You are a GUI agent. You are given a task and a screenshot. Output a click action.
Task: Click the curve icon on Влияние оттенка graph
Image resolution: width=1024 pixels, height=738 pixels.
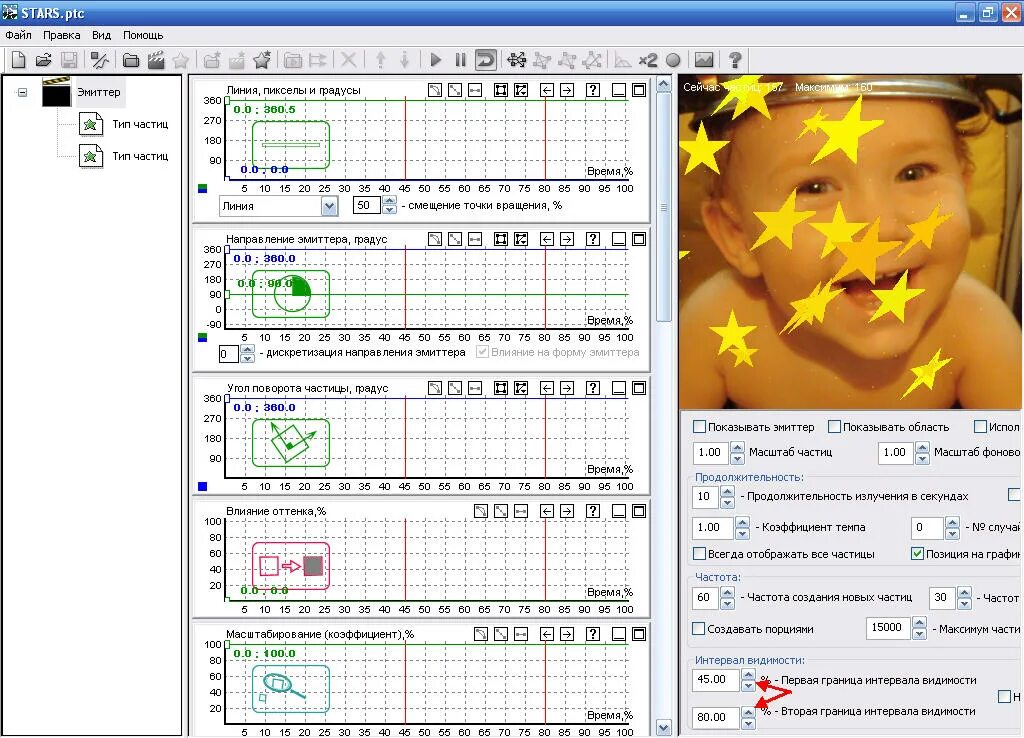pyautogui.click(x=481, y=511)
